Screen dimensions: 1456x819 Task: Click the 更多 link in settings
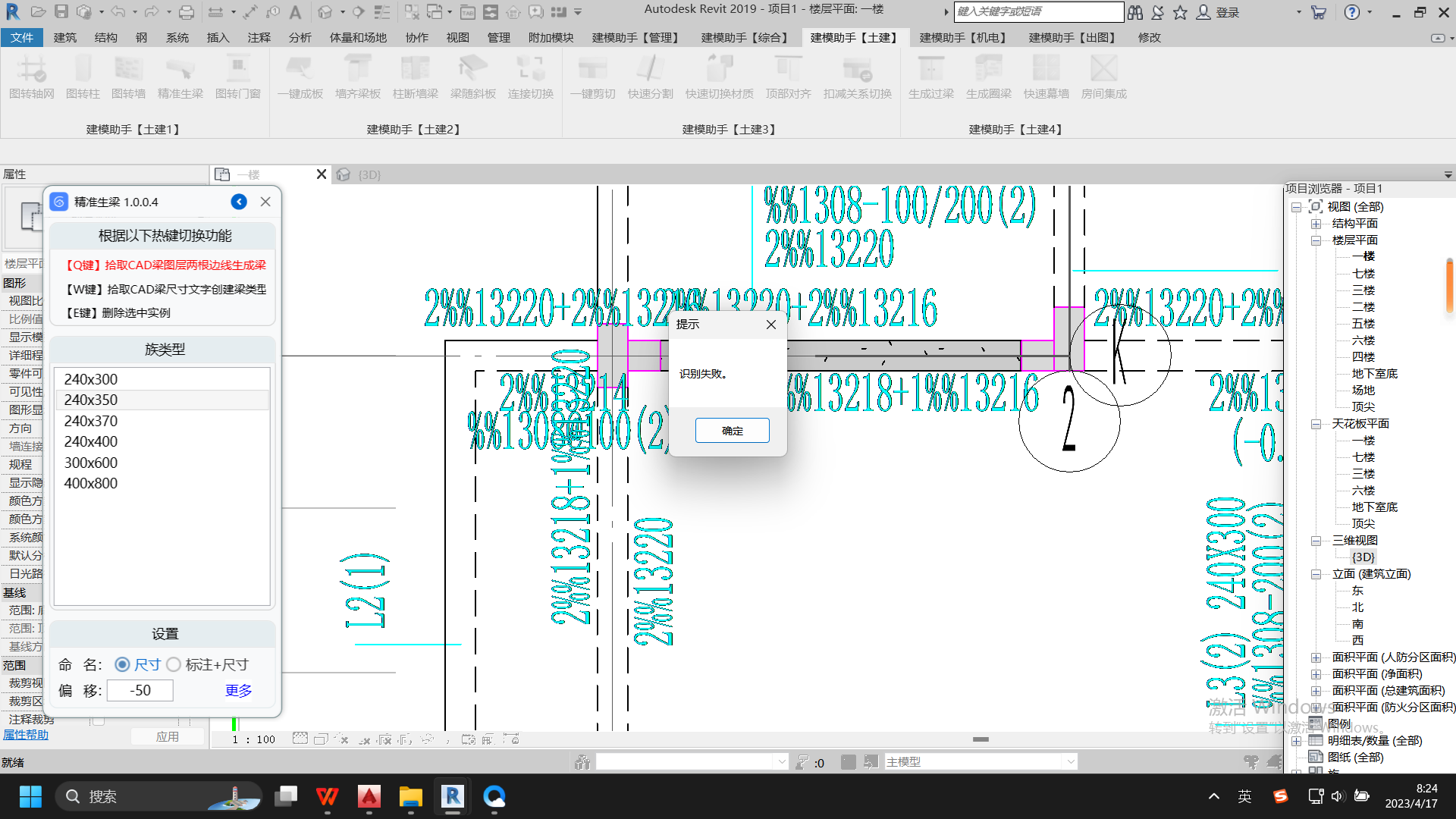(238, 691)
